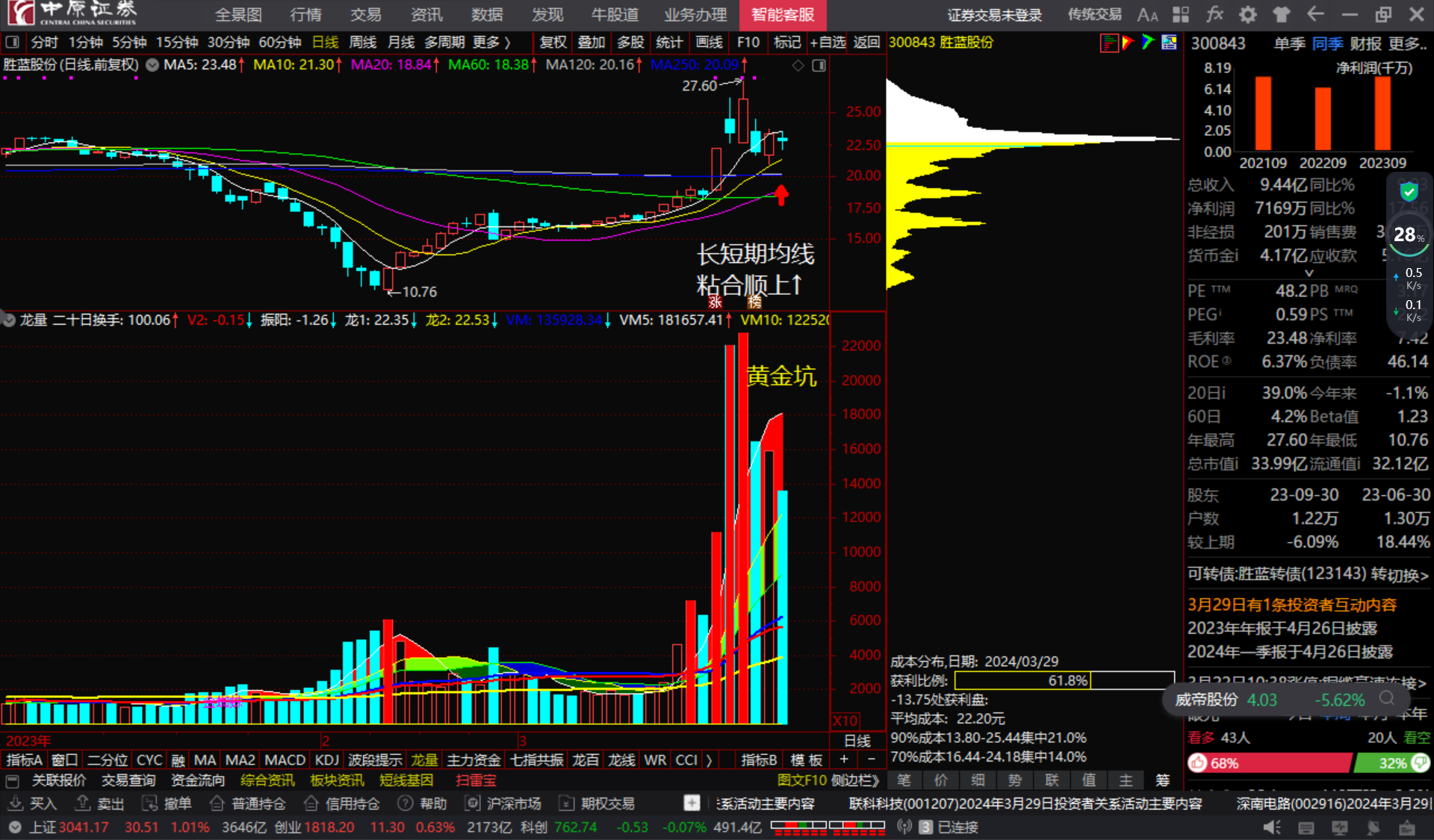Toggle the chart panel square icon
The height and width of the screenshot is (840, 1434).
click(819, 66)
